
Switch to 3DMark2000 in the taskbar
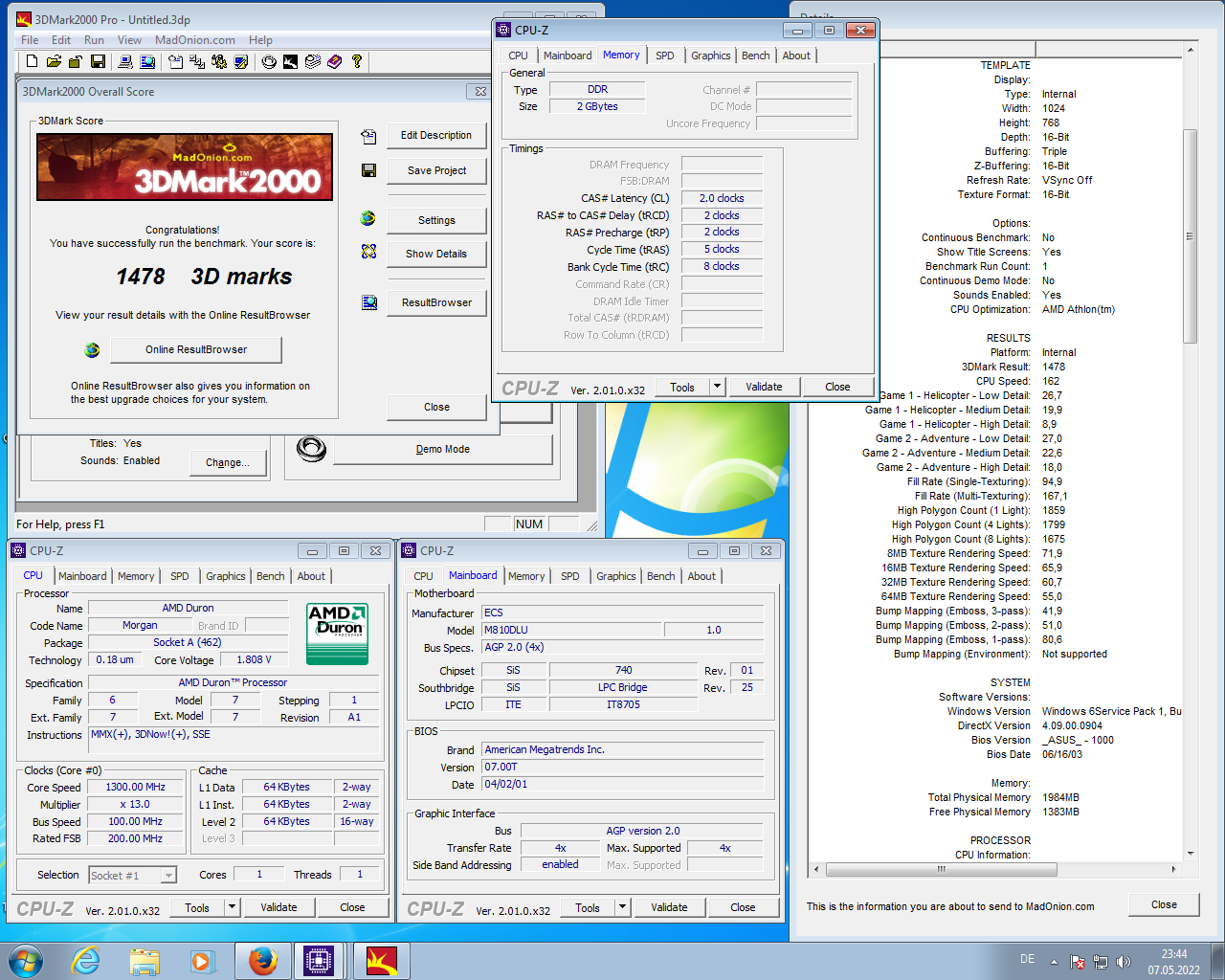381,960
